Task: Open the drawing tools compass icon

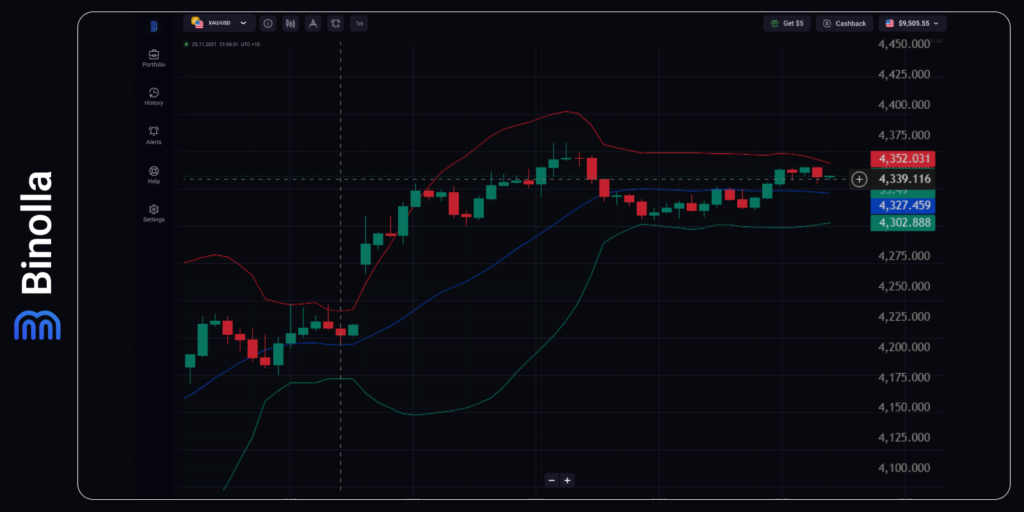Action: click(x=313, y=24)
